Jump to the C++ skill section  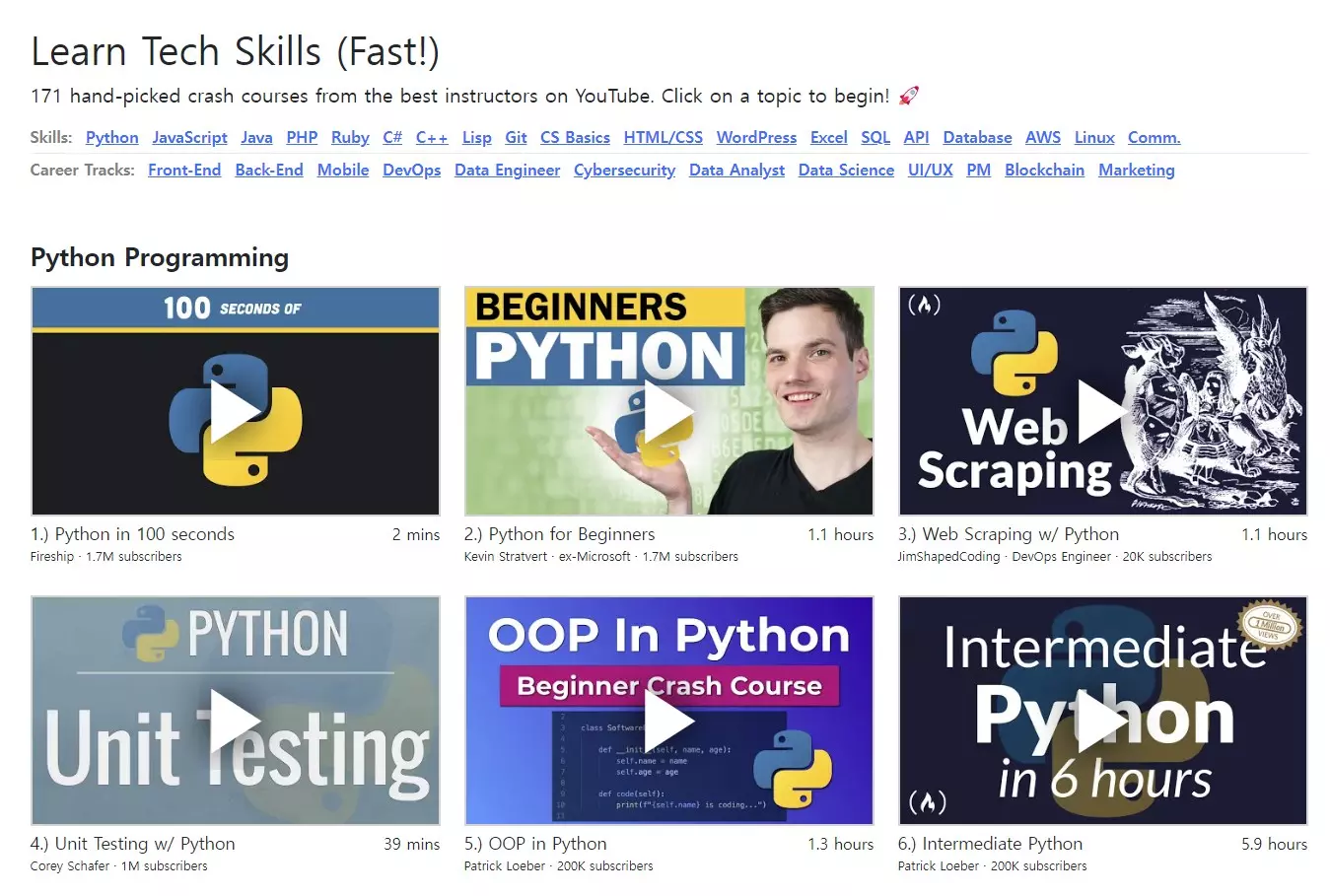click(432, 137)
